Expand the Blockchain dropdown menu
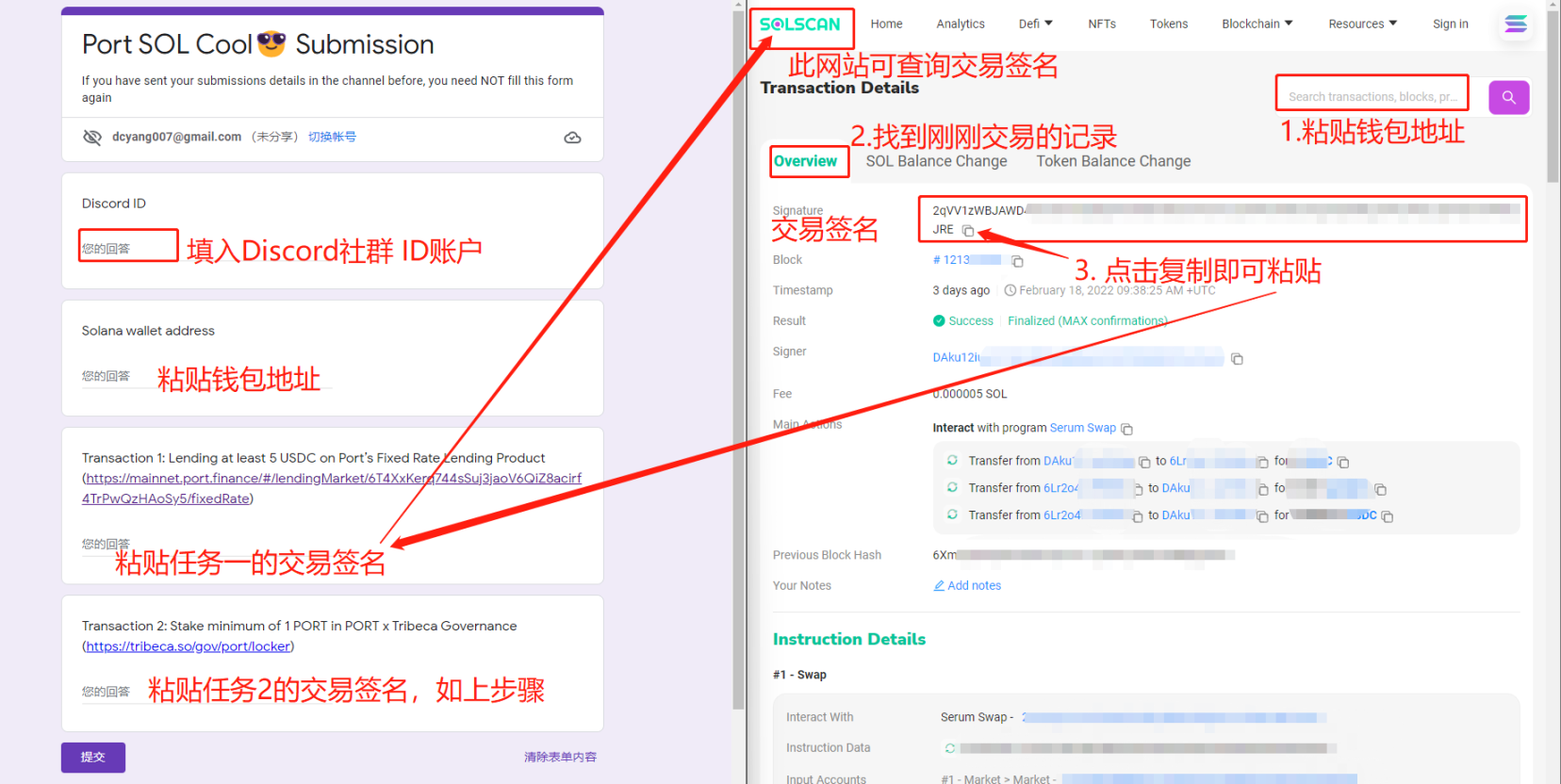Image resolution: width=1561 pixels, height=784 pixels. [x=1257, y=24]
